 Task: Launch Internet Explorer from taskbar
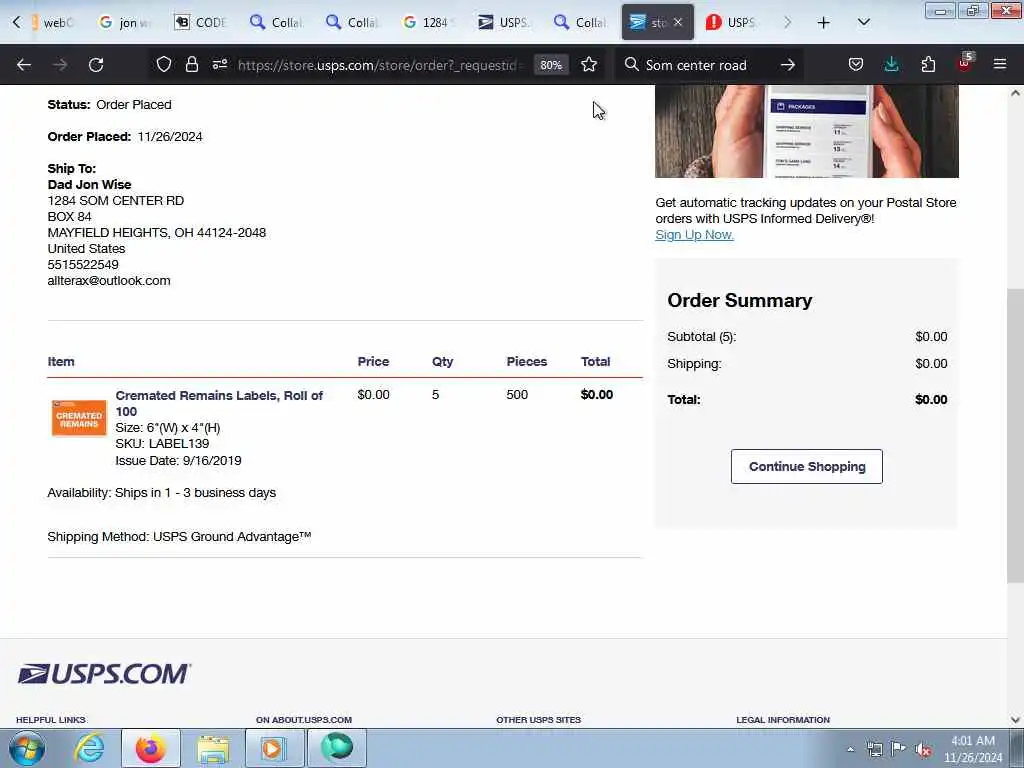pos(89,748)
